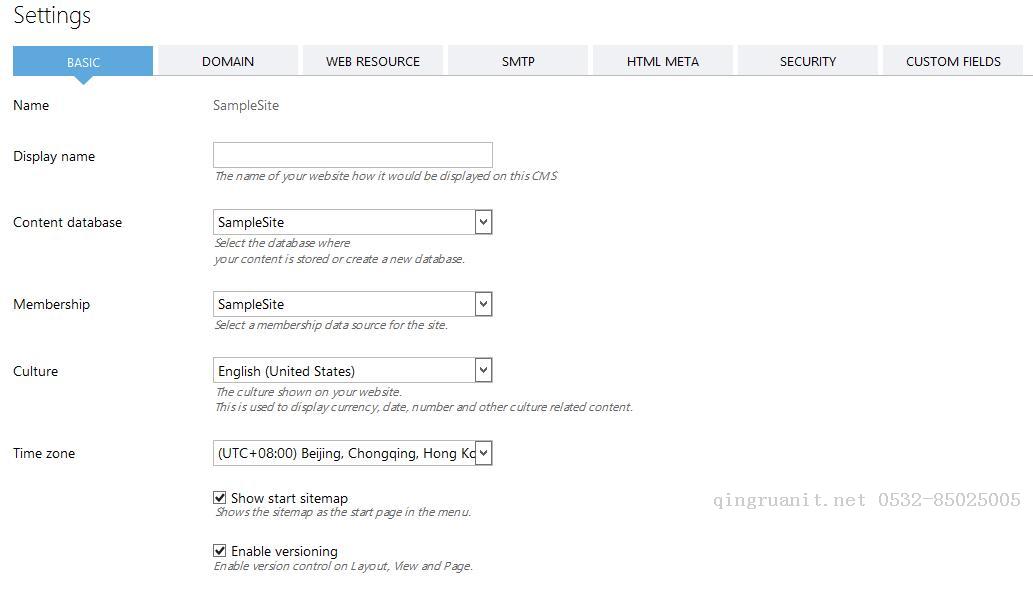Click the Settings page heading
Viewport: 1033px width, 596px height.
coord(52,15)
